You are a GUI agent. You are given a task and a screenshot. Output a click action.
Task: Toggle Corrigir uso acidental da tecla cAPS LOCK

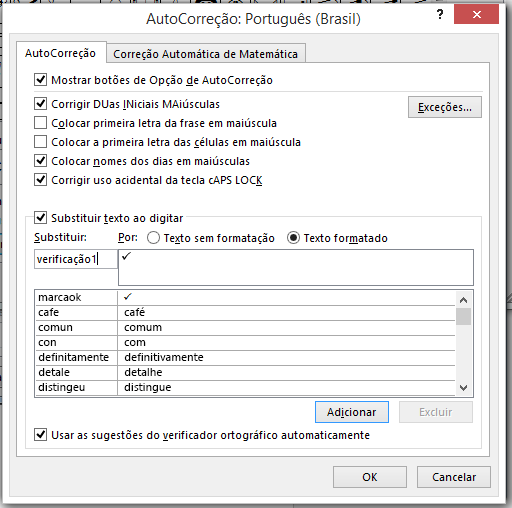pyautogui.click(x=40, y=180)
